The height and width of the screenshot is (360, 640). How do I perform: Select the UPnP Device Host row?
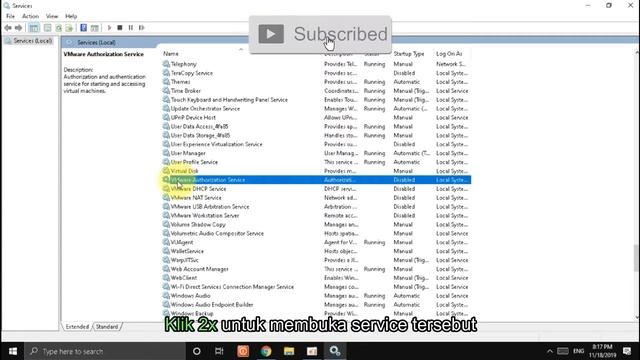point(316,118)
